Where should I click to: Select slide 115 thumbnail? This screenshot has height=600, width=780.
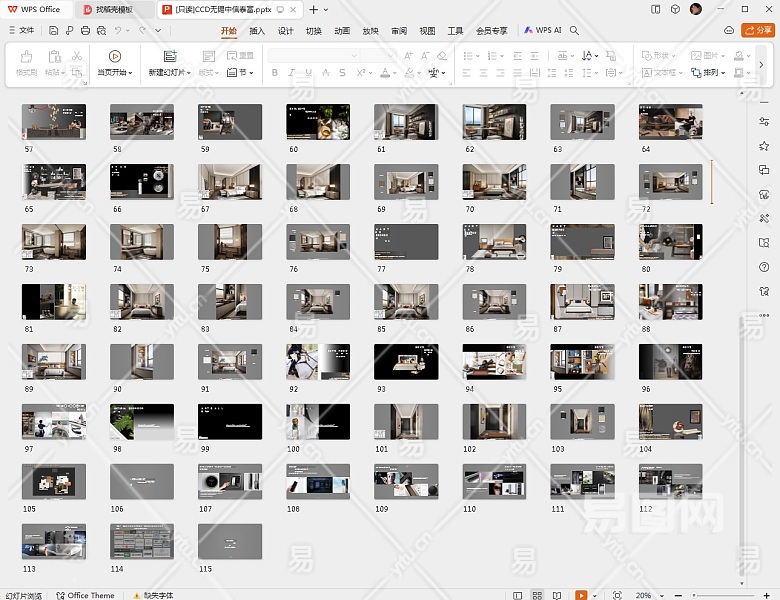[230, 541]
